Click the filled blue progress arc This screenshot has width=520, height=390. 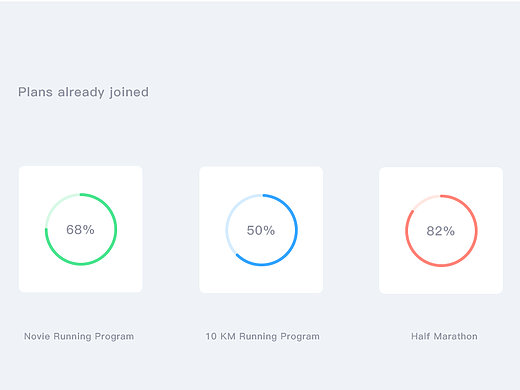click(296, 231)
